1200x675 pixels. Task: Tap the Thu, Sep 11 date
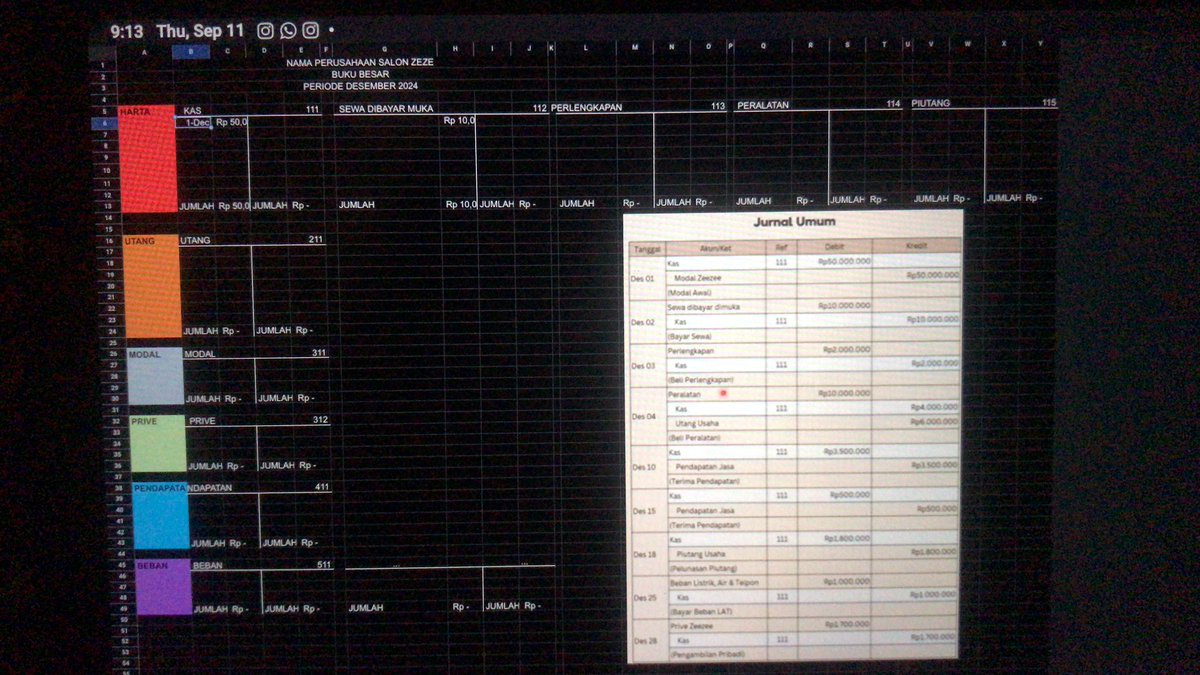pos(200,31)
